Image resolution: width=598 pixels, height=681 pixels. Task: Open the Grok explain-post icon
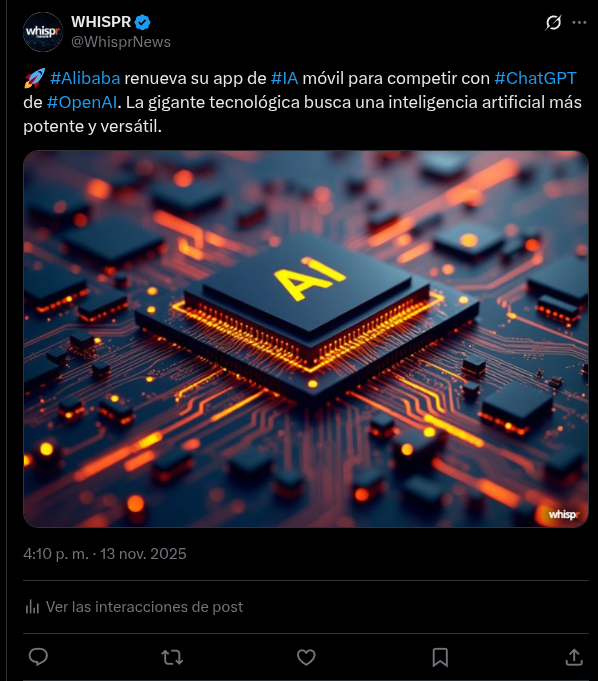coord(553,22)
